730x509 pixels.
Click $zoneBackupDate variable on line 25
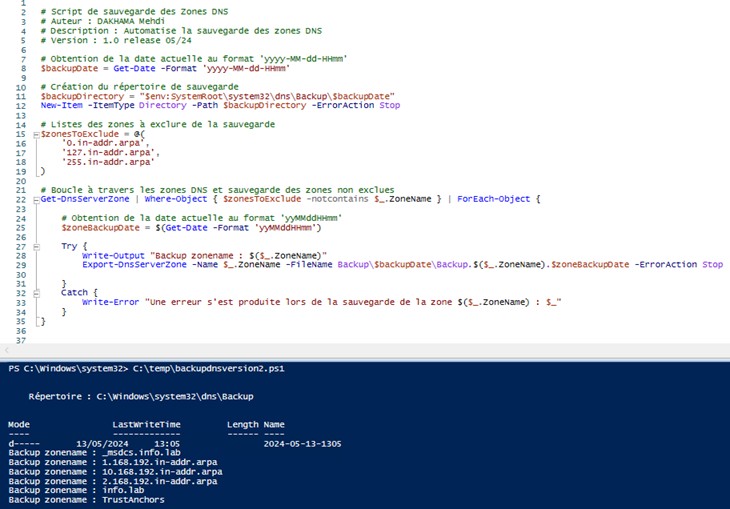[x=100, y=228]
